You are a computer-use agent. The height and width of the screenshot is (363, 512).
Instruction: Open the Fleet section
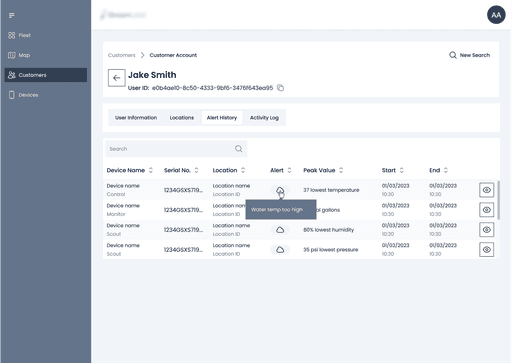(x=46, y=35)
